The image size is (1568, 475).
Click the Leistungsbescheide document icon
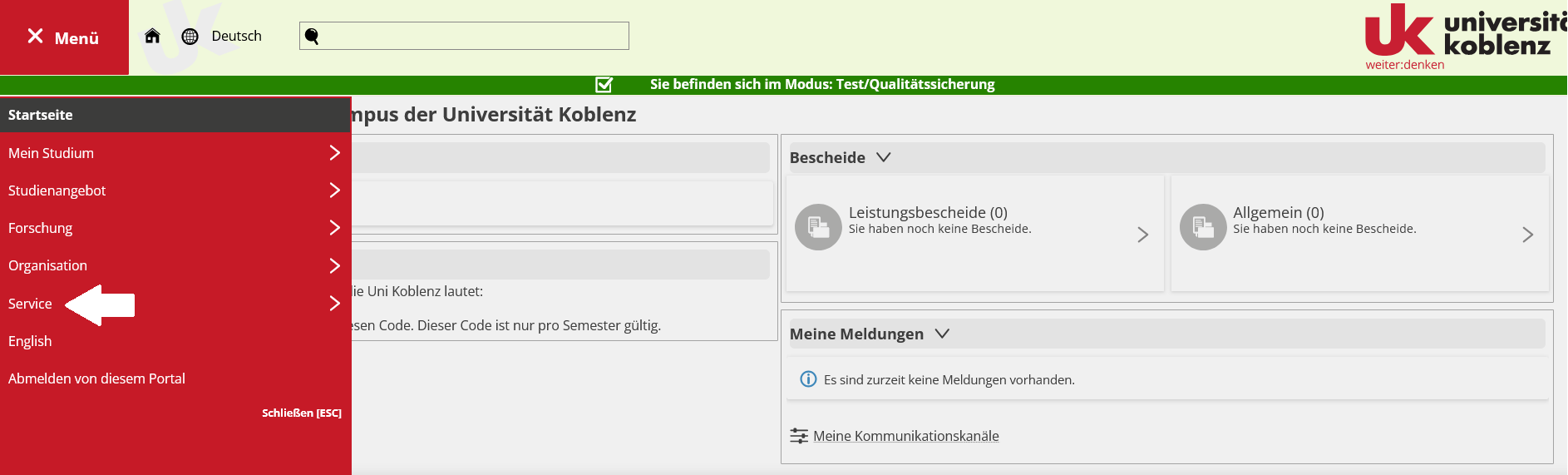click(x=818, y=227)
